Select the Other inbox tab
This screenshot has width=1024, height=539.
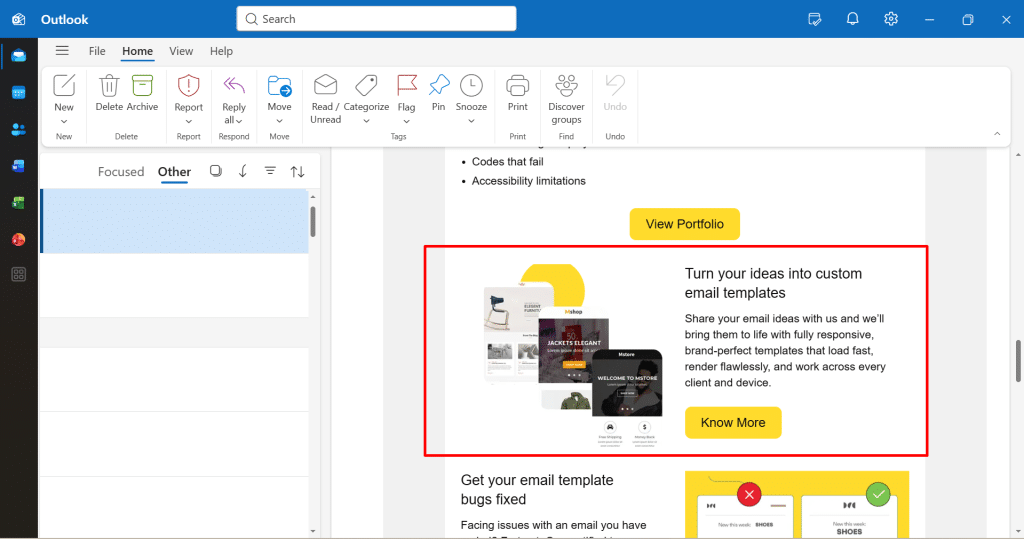(174, 172)
